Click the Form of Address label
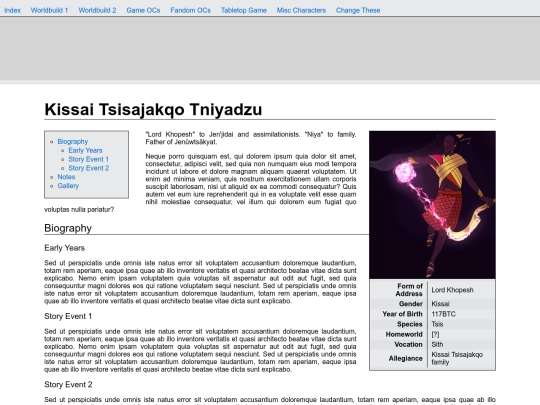The image size is (540, 405). point(409,290)
